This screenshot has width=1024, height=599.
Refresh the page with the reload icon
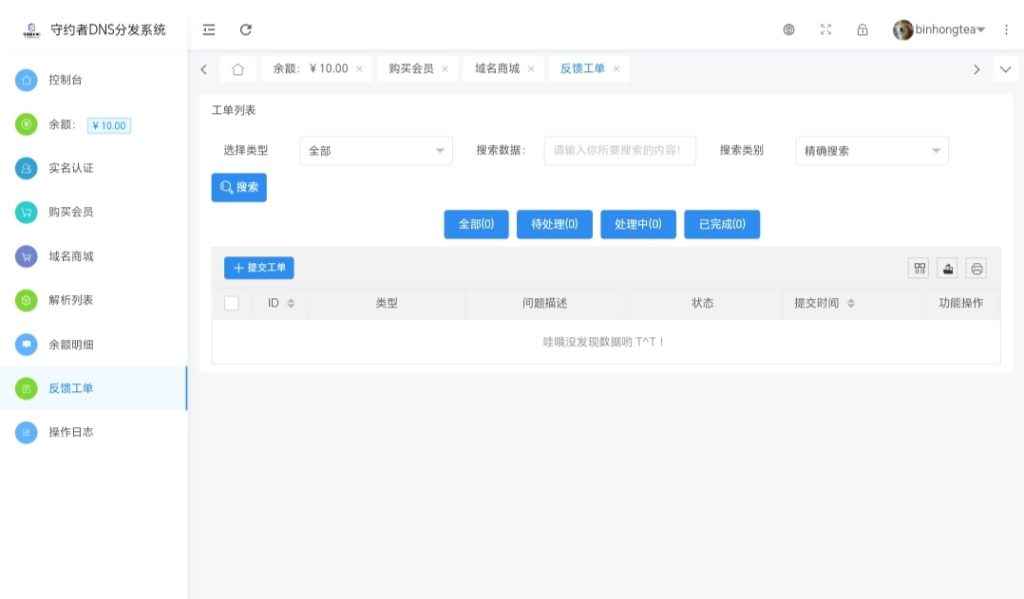(246, 29)
